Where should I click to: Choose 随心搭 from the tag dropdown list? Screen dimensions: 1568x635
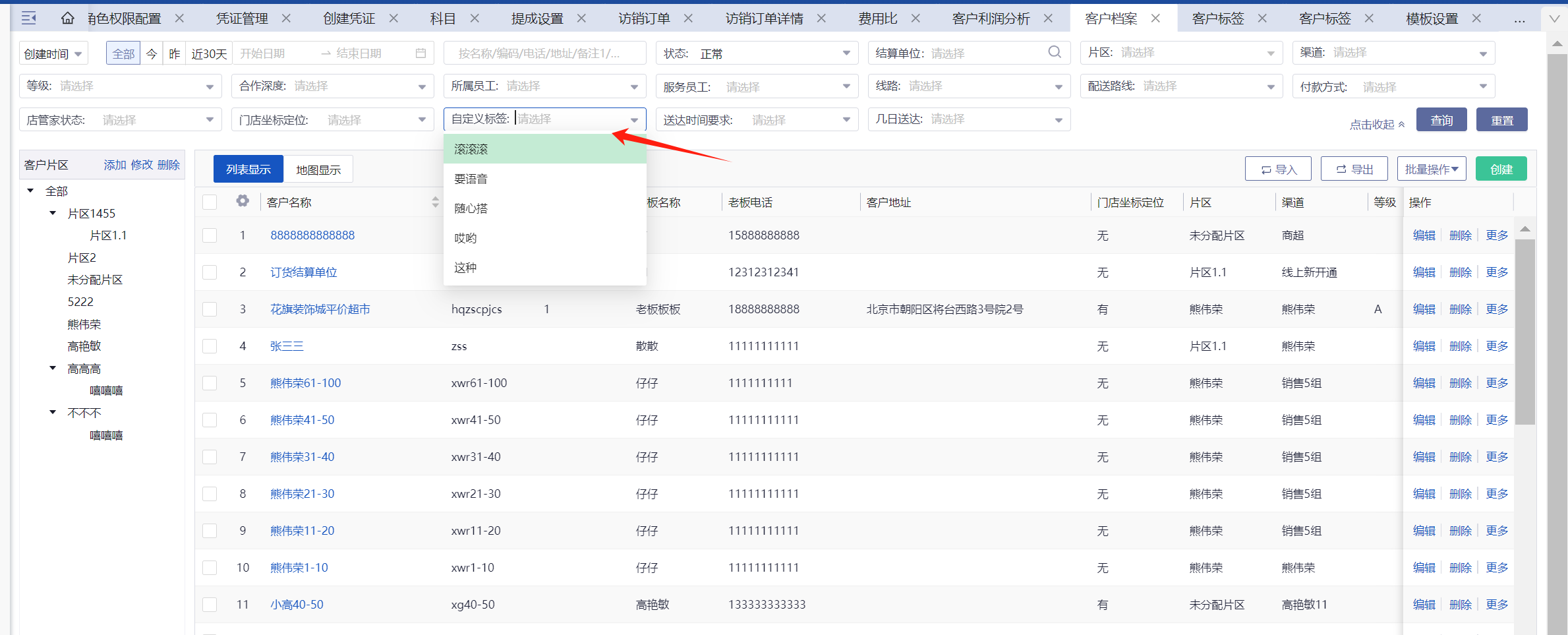click(471, 208)
